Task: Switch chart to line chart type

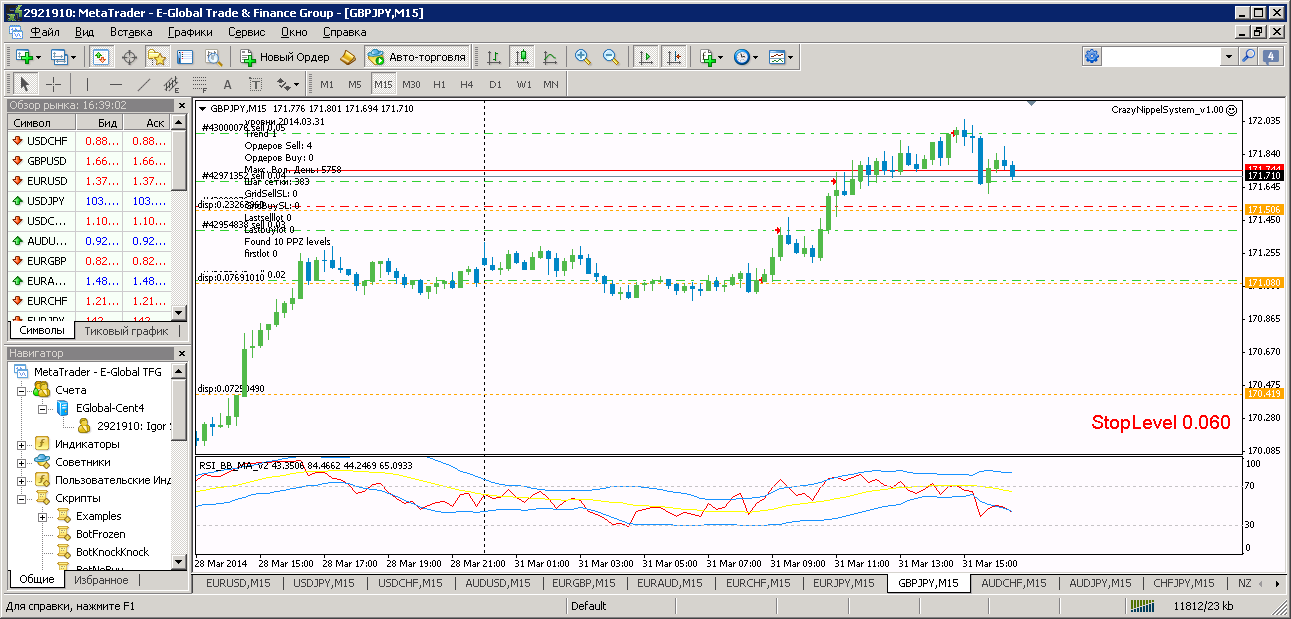Action: 548,57
